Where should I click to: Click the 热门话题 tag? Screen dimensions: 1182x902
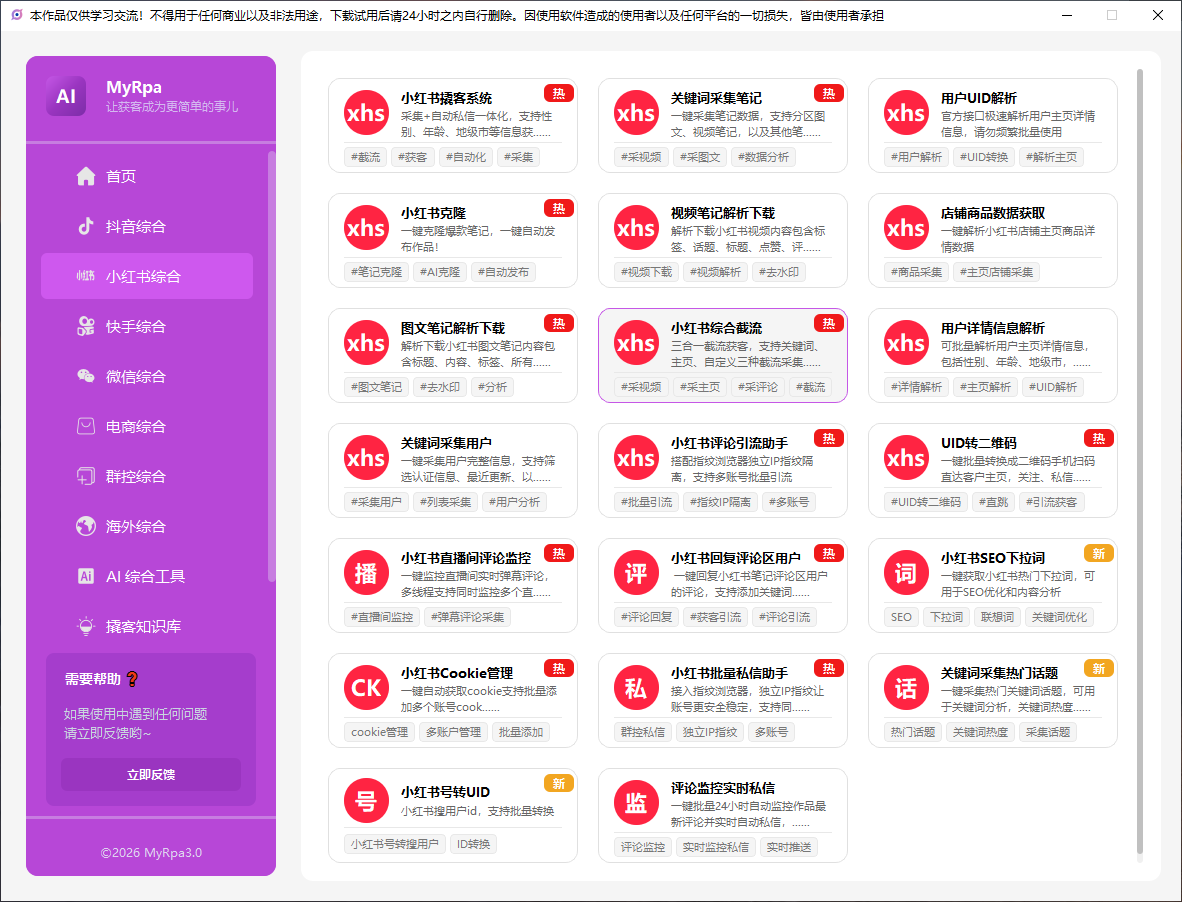[913, 732]
